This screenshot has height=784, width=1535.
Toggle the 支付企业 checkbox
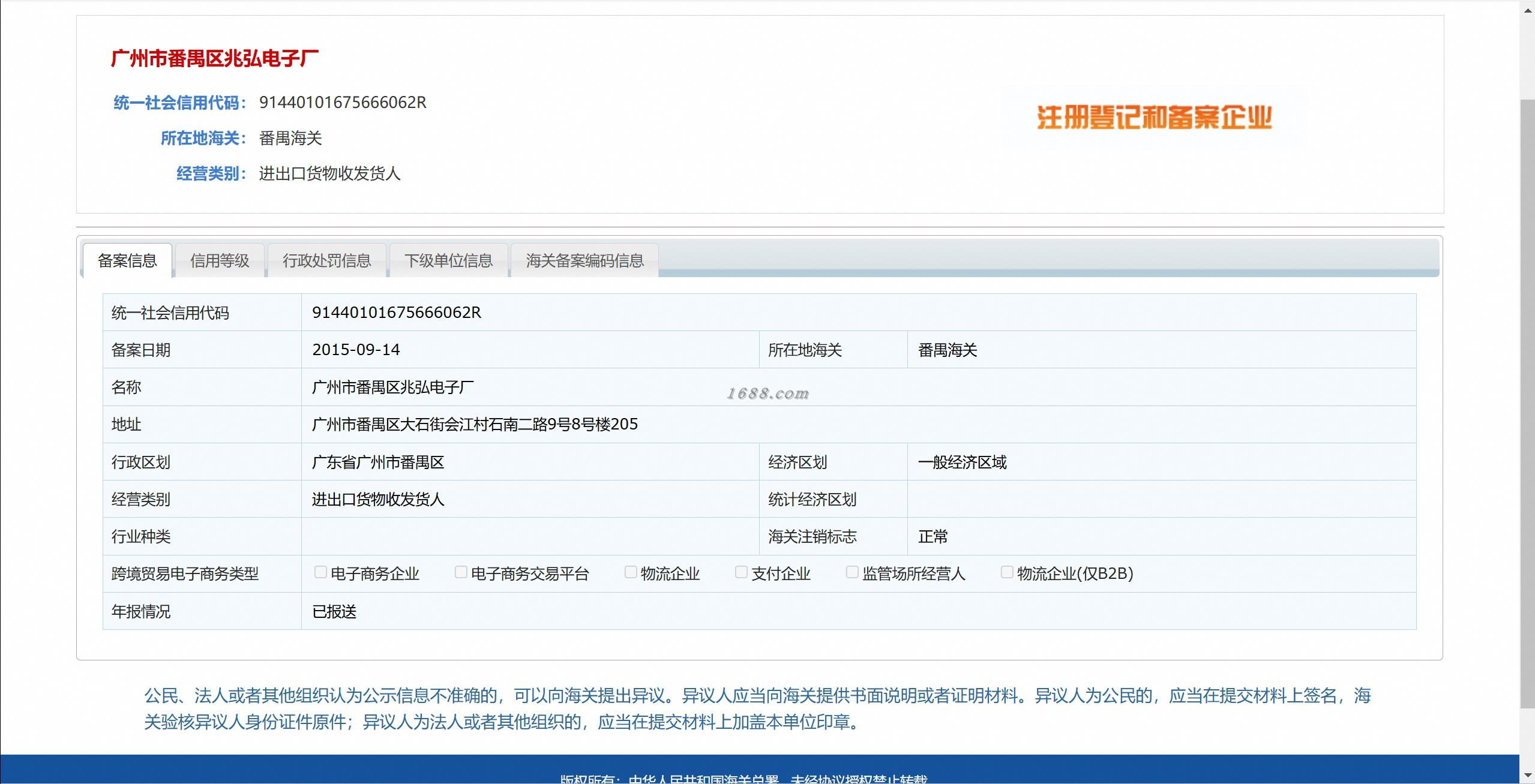(x=741, y=572)
